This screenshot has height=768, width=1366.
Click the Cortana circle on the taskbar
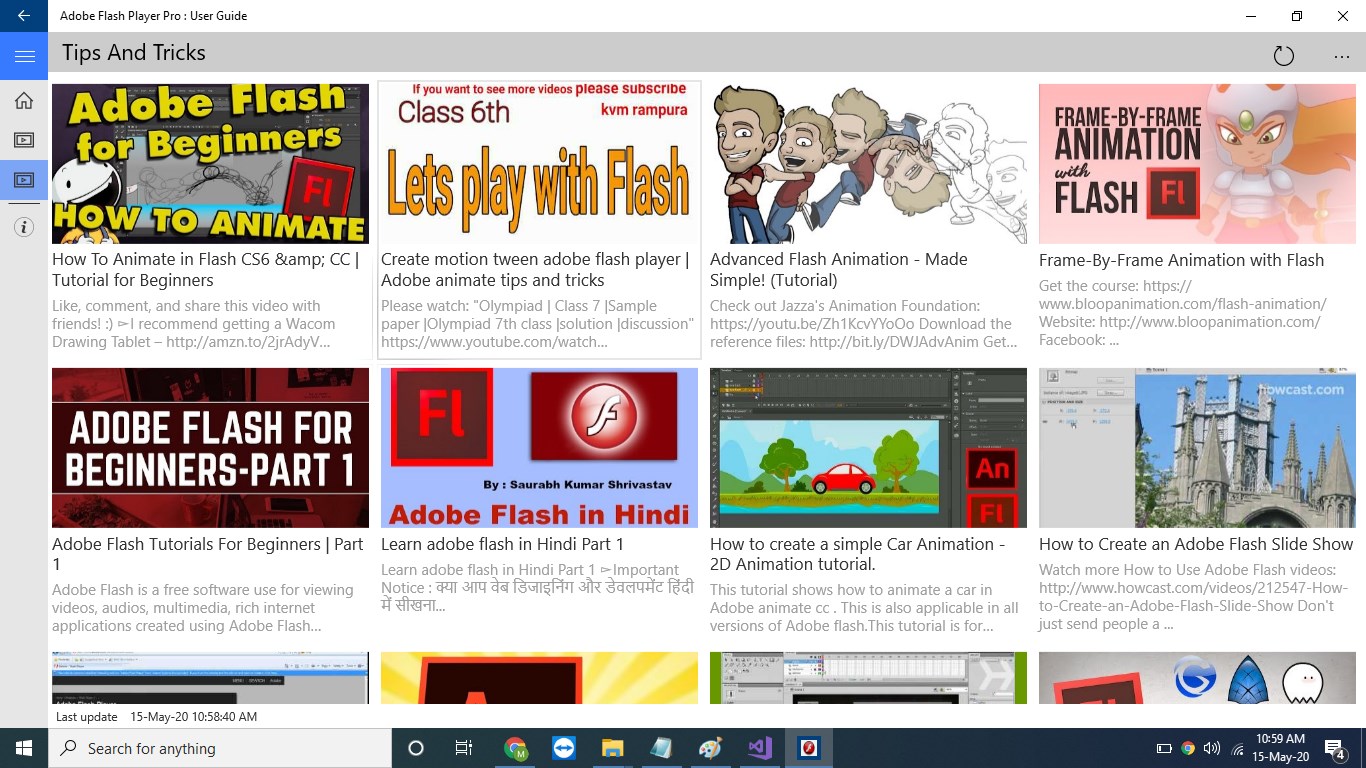tap(416, 748)
